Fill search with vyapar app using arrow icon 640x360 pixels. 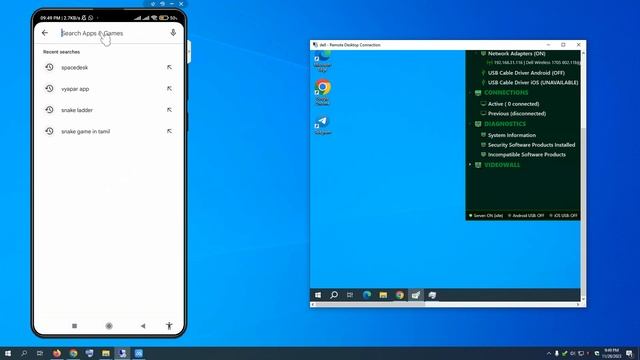click(169, 89)
